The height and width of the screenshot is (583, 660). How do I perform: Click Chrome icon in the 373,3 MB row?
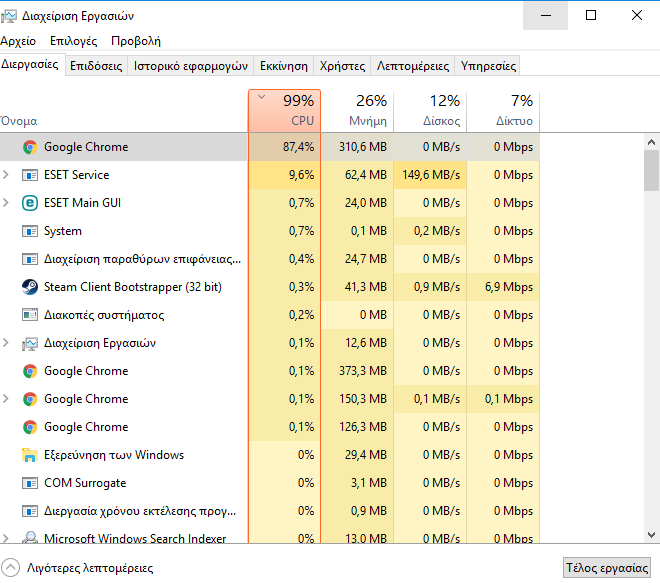[30, 371]
